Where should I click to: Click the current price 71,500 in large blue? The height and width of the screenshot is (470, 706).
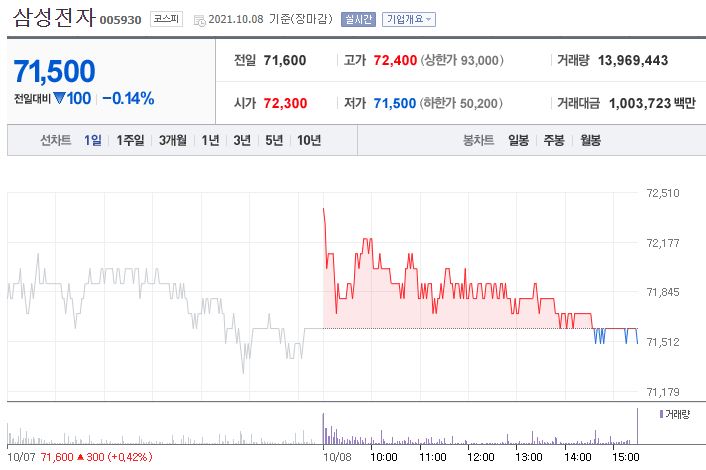click(54, 72)
